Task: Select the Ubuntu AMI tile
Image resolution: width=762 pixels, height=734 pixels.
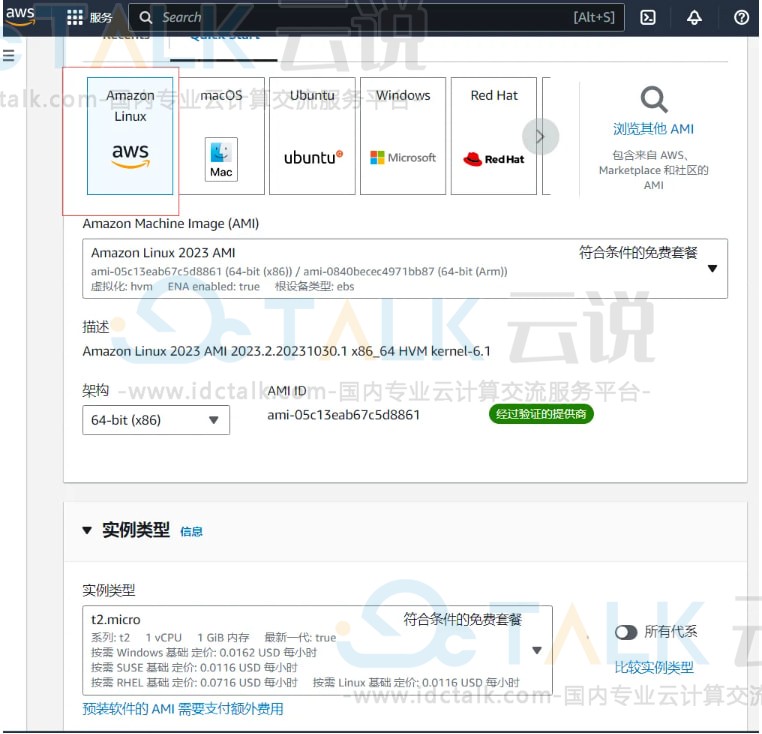Action: [x=312, y=136]
